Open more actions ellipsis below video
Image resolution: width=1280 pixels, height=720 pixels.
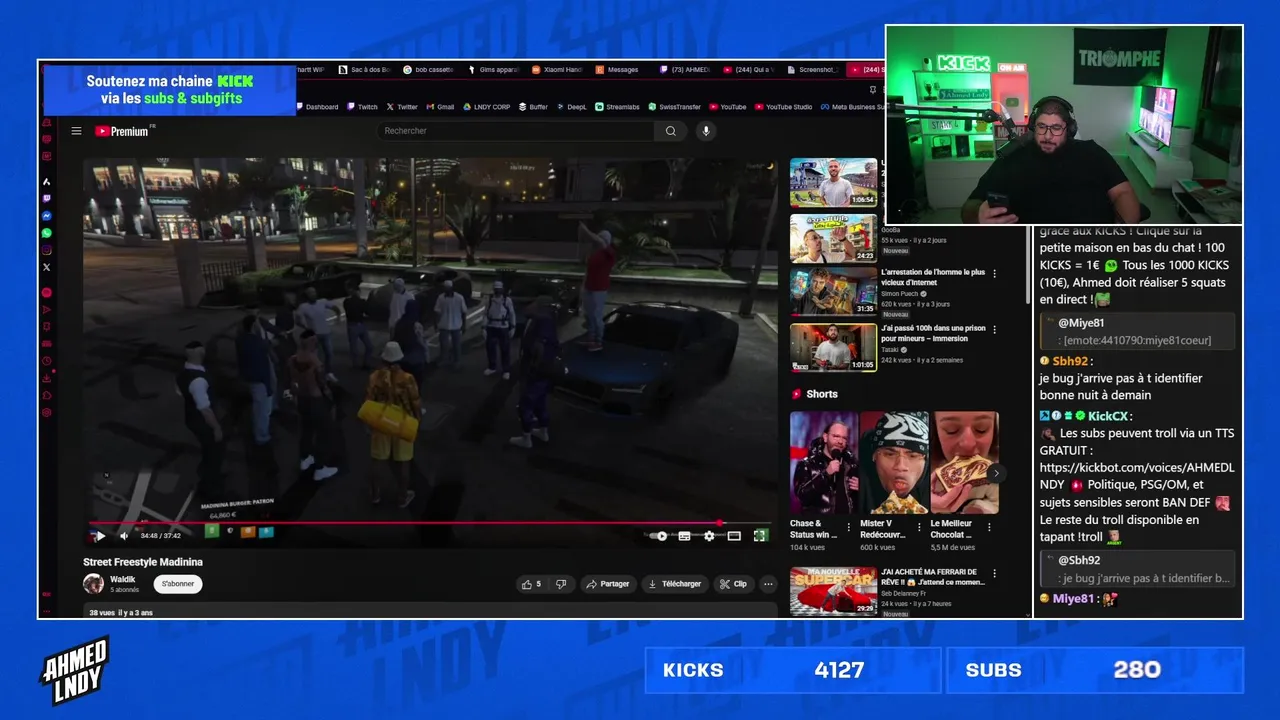[x=768, y=584]
